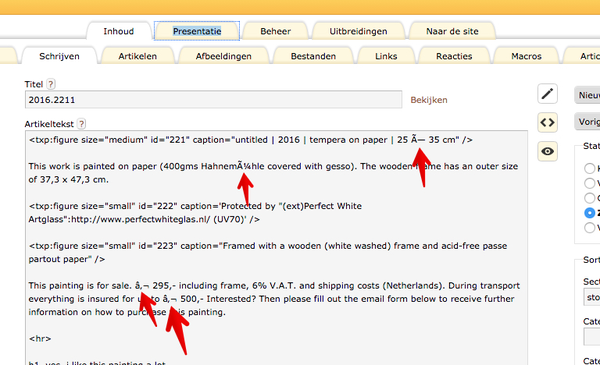Select the Naar de site tab
This screenshot has width=600, height=365.
452,31
